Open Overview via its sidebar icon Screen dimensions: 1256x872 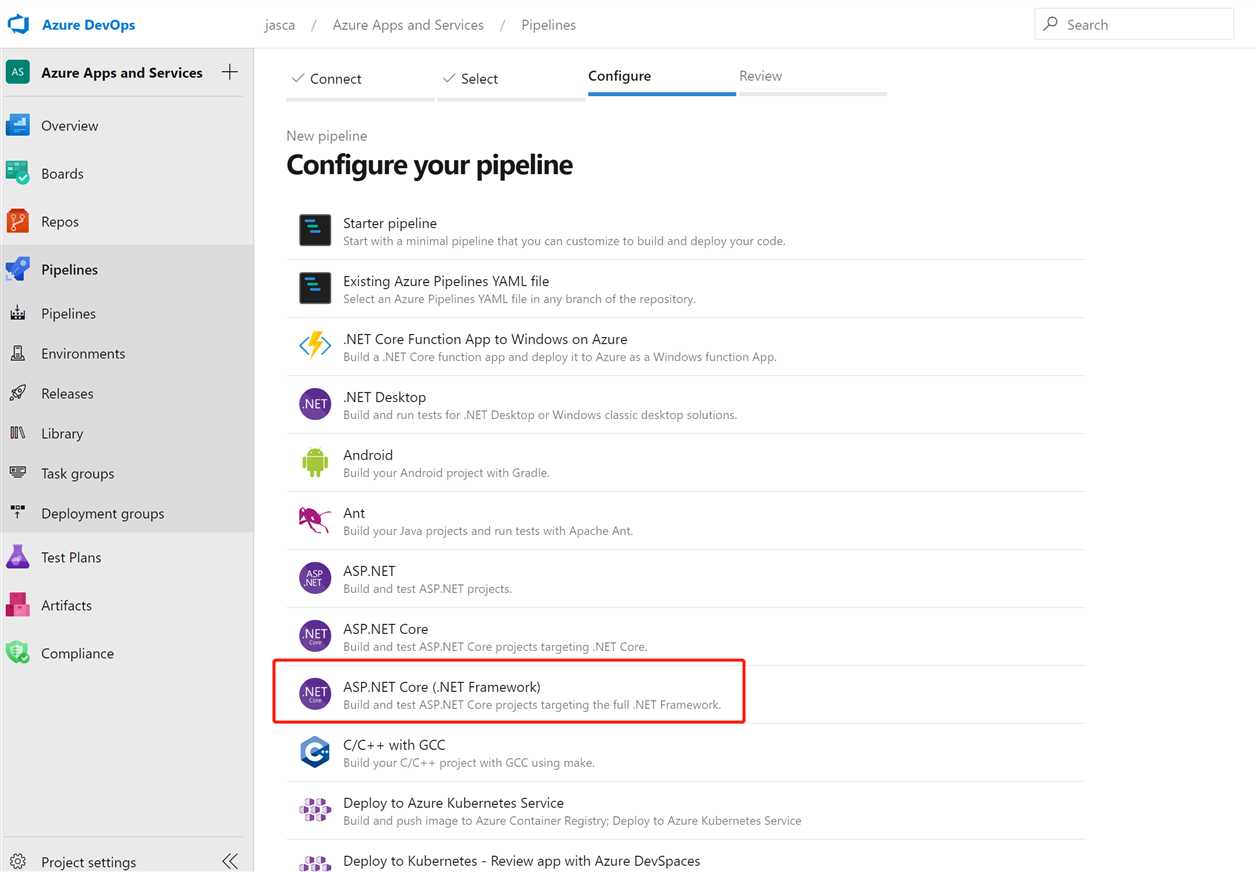click(x=18, y=126)
